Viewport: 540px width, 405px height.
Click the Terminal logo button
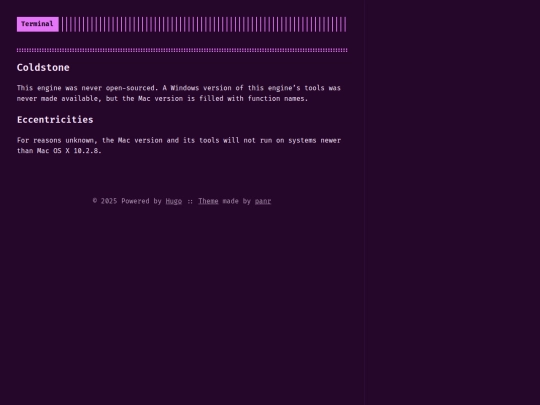[x=38, y=24]
